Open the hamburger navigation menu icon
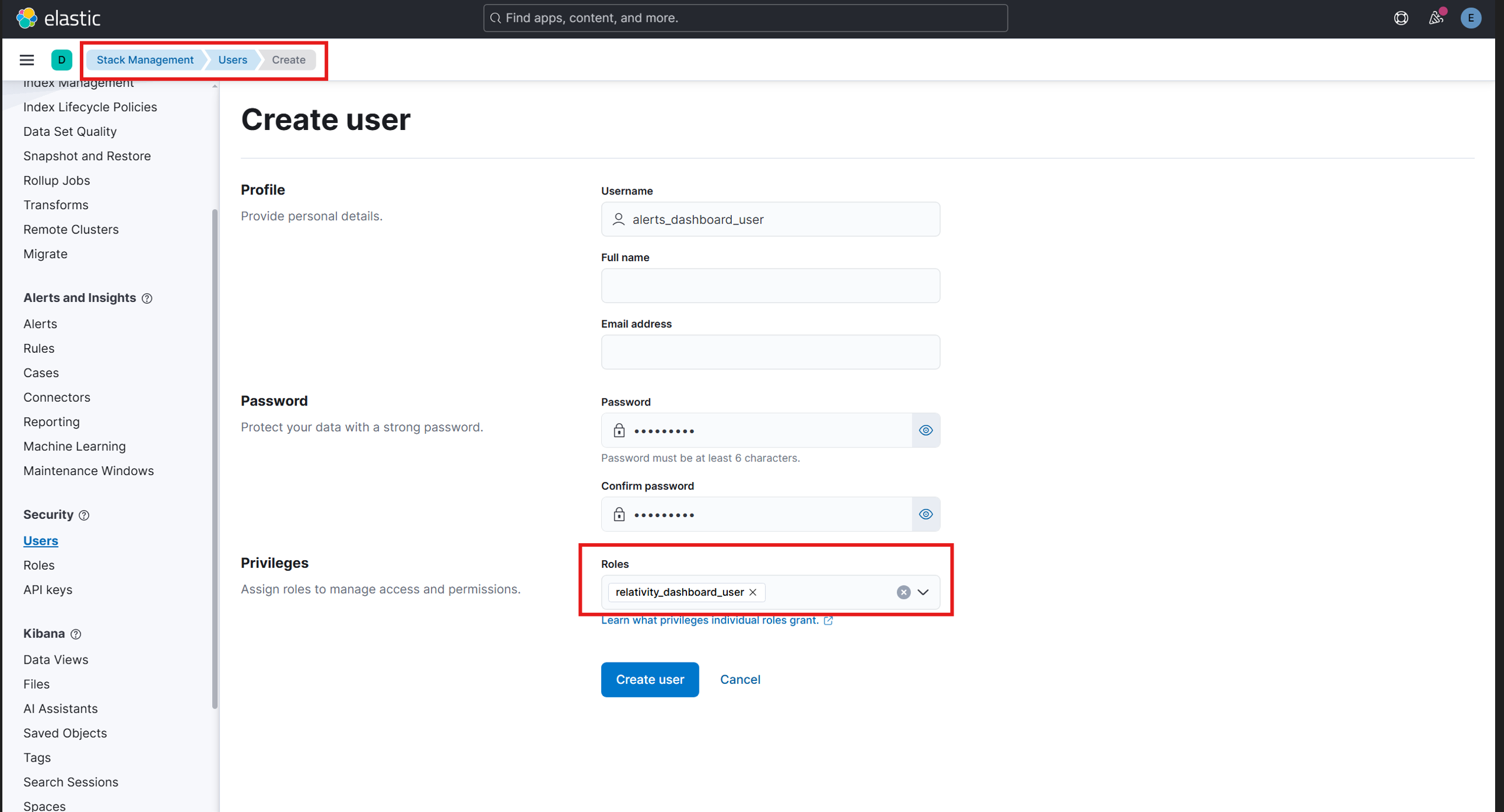Screen dimensions: 1504x812 click(x=27, y=60)
